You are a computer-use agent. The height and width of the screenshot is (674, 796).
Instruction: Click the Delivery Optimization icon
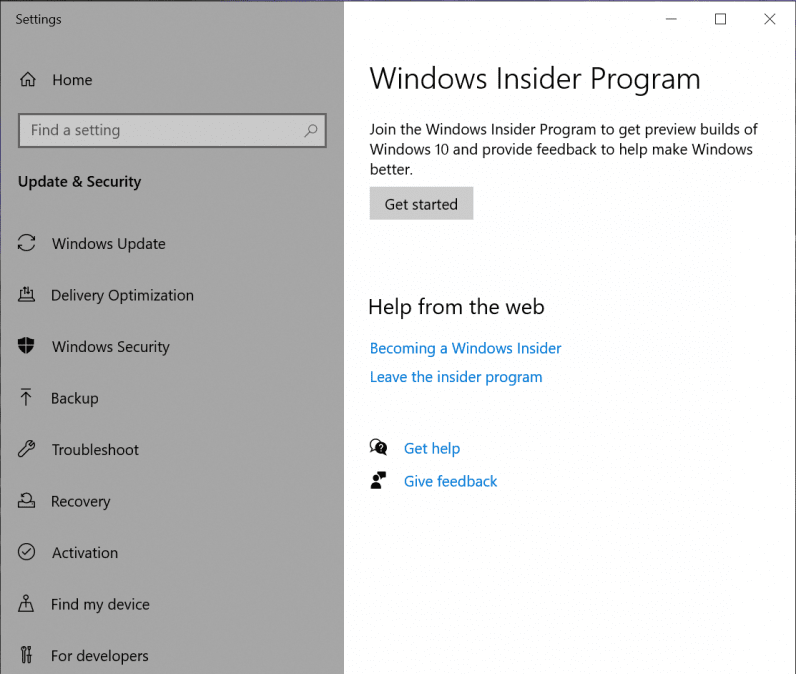[26, 294]
